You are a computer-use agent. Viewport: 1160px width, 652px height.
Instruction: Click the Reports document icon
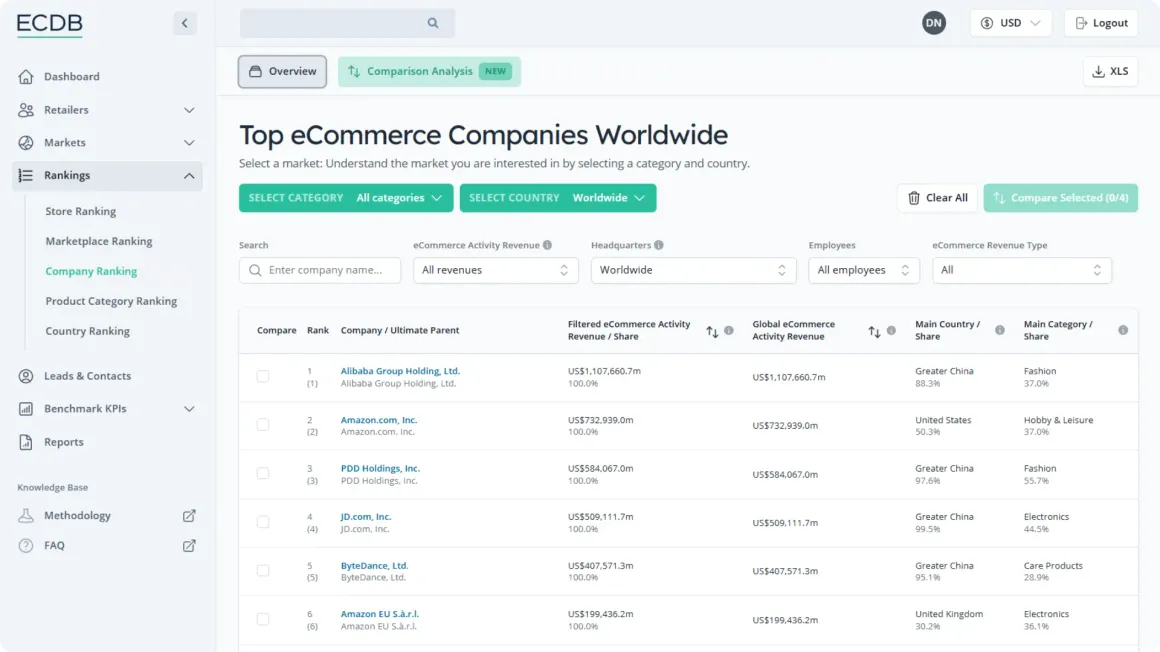coord(26,442)
